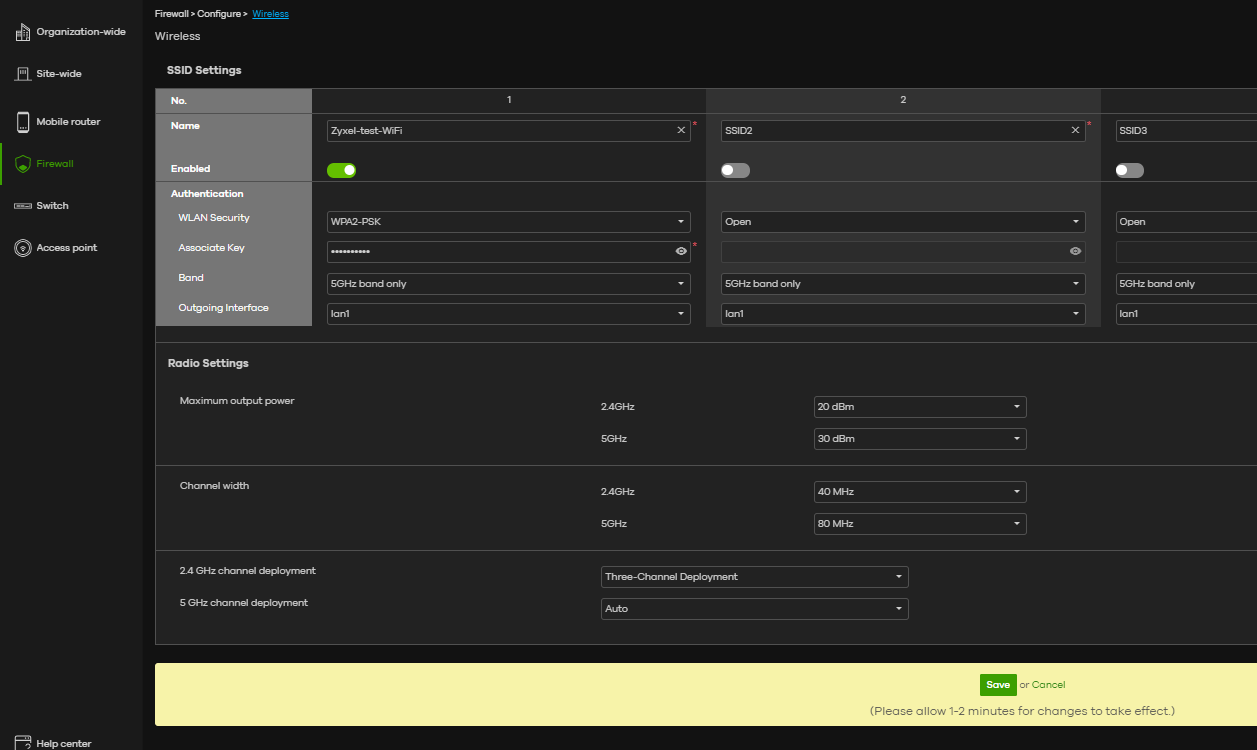Click the green Save button
This screenshot has height=750, width=1257.
point(997,685)
